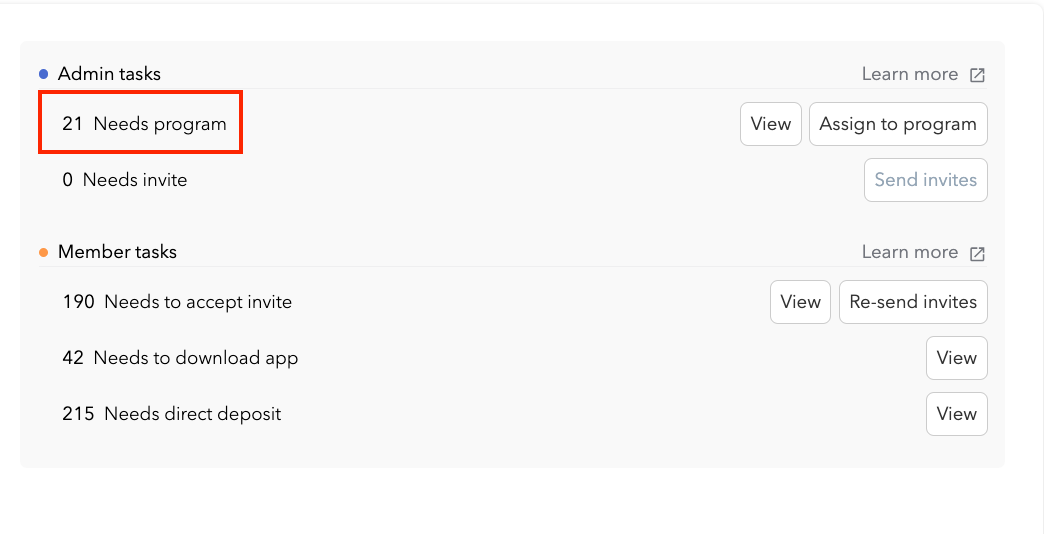
Task: View members who need to accept invite
Action: [800, 302]
